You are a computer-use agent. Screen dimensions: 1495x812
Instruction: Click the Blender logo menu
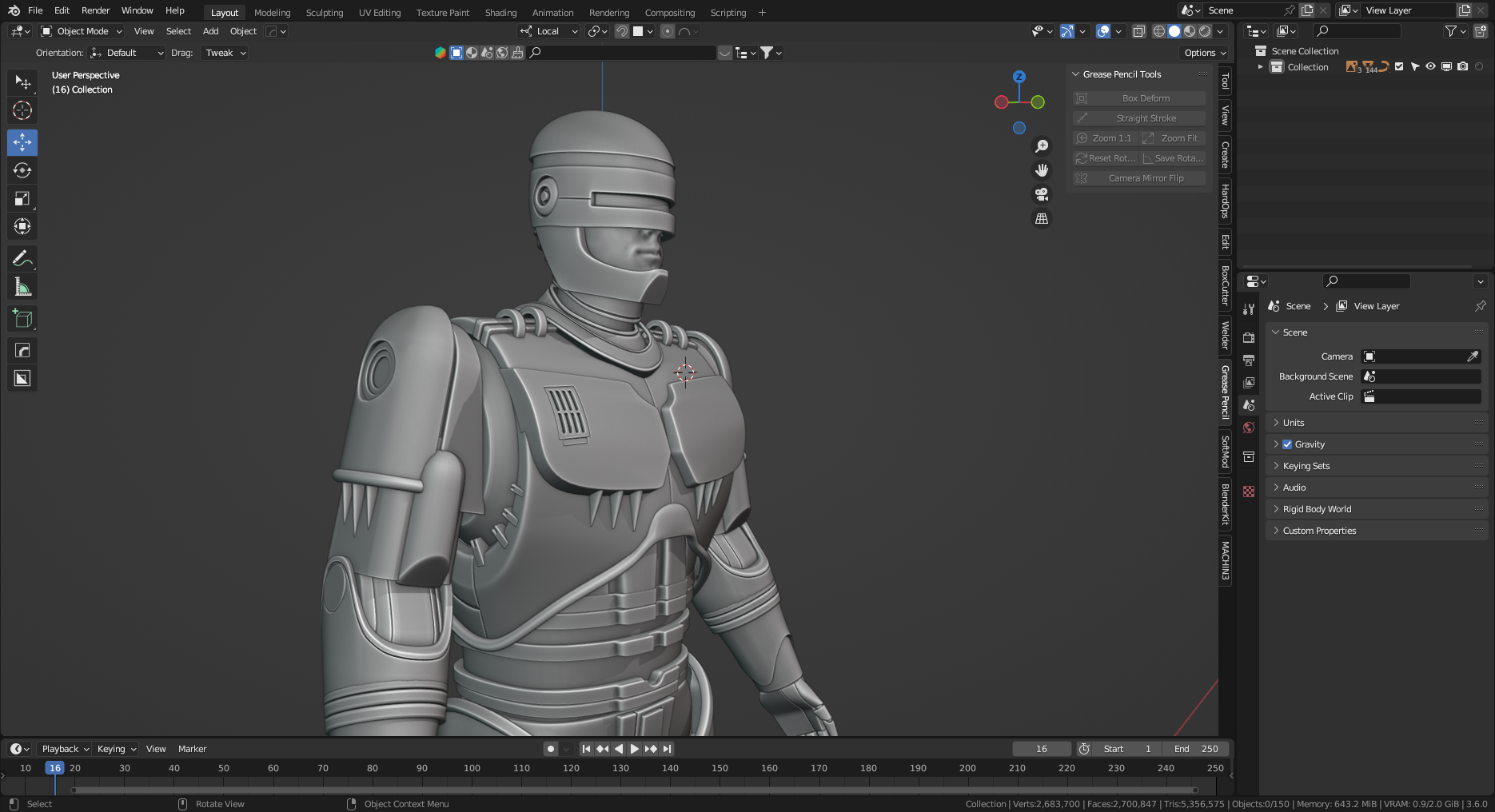[x=14, y=10]
